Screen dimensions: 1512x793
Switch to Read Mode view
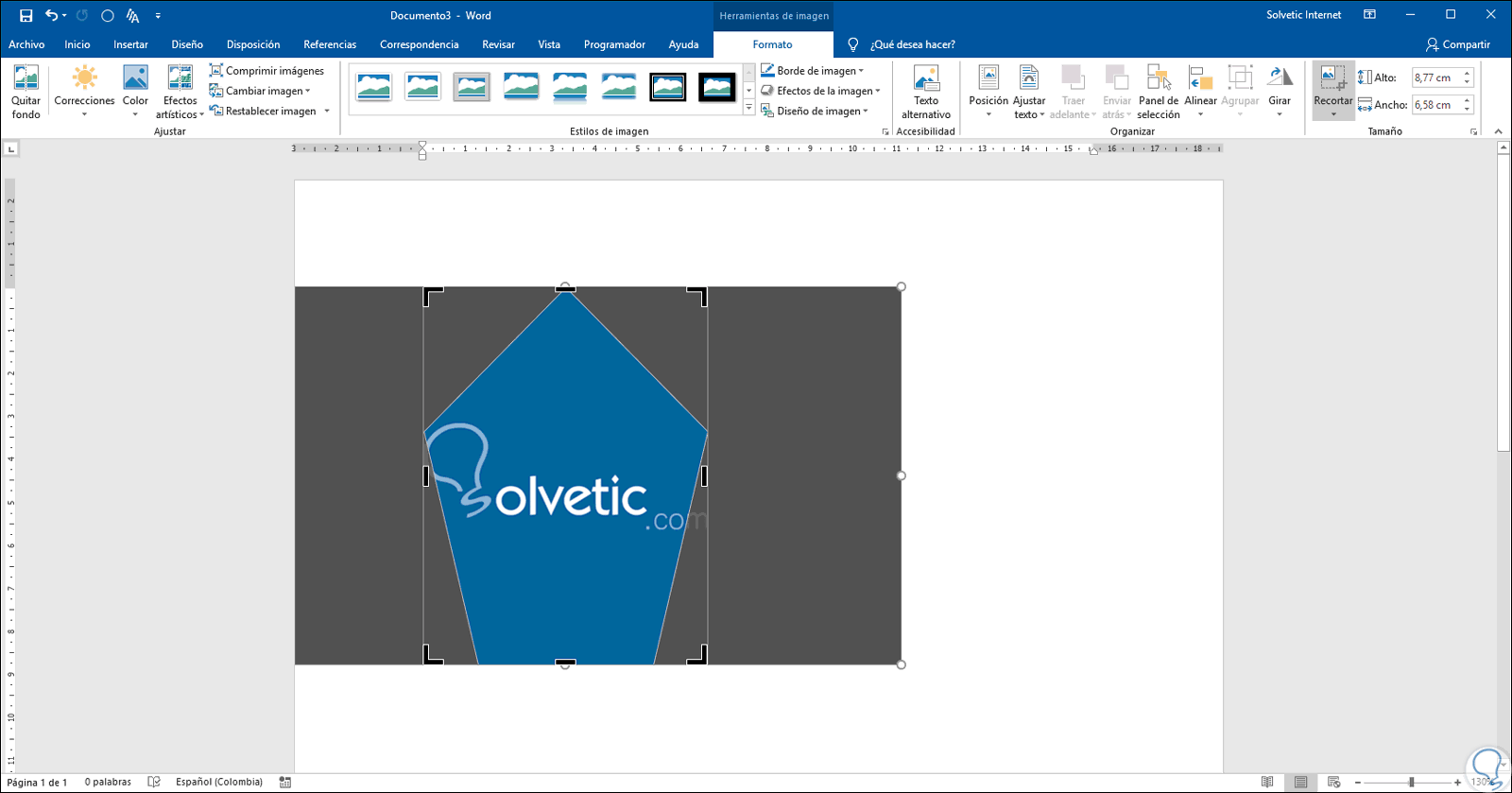1267,782
